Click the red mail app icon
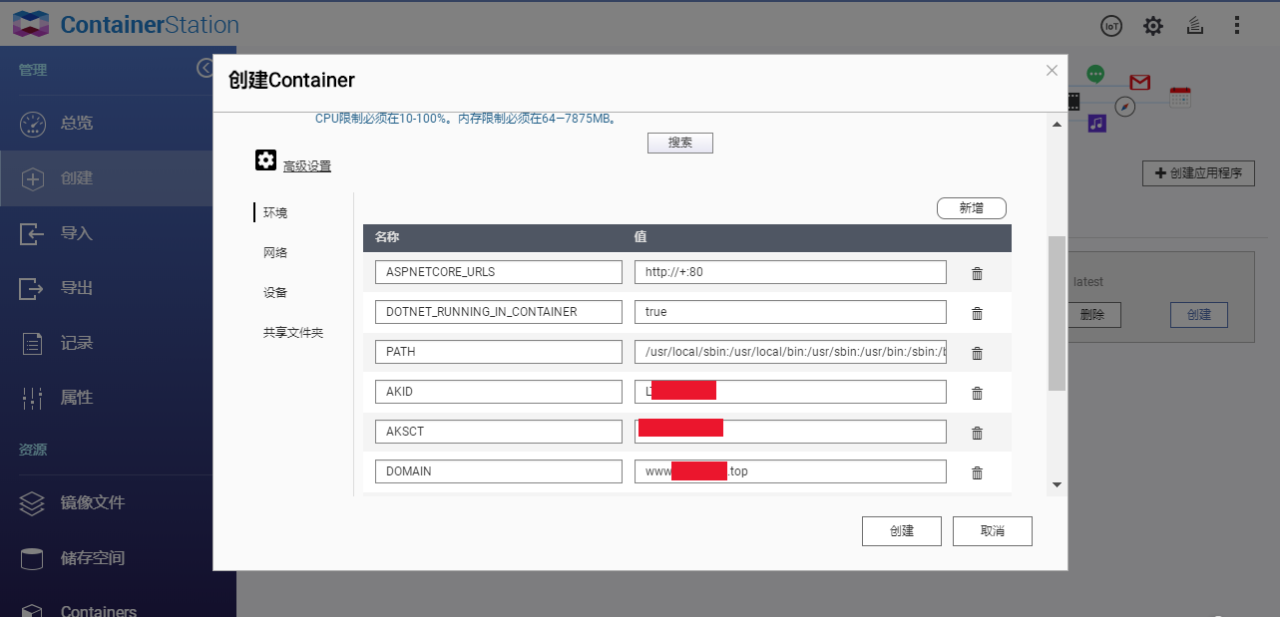 1140,82
